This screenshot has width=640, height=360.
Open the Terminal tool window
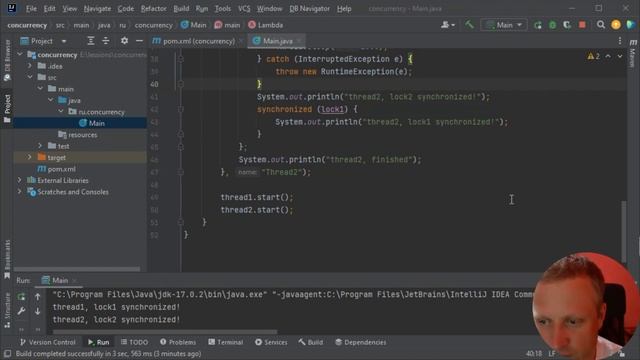pos(226,342)
